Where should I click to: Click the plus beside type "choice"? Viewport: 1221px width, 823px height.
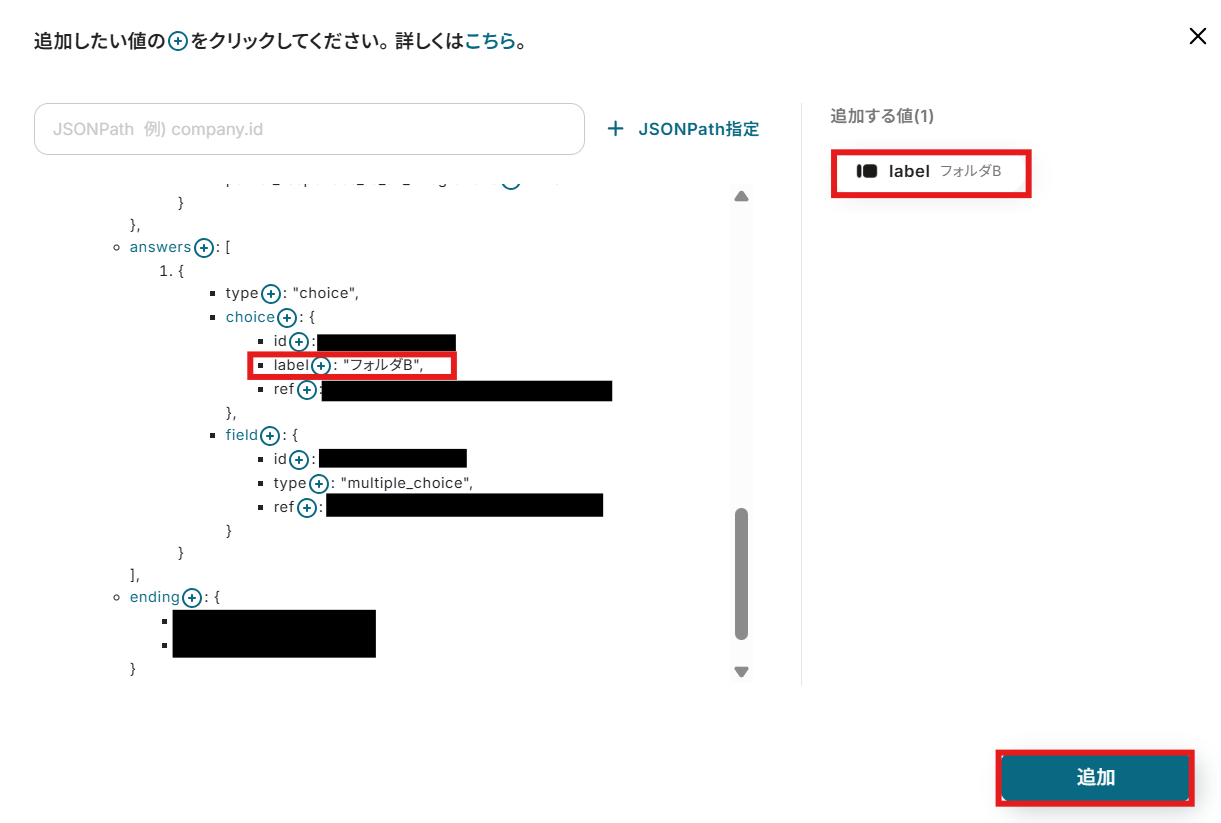pyautogui.click(x=271, y=294)
